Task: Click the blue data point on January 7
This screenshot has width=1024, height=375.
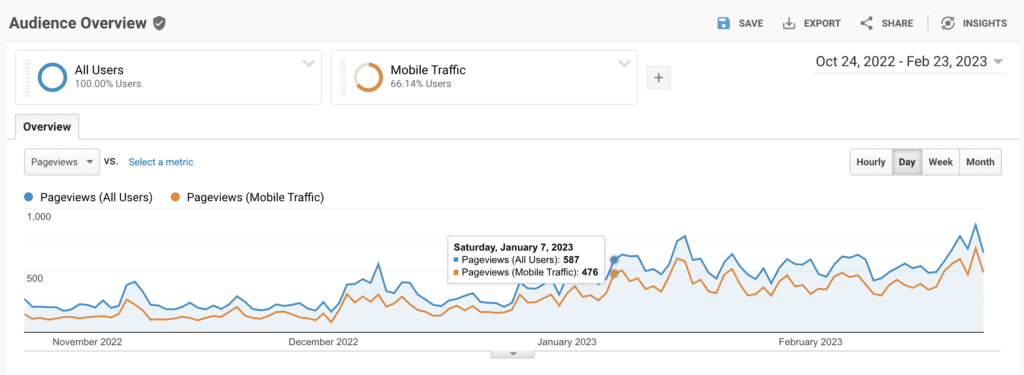Action: pos(615,259)
